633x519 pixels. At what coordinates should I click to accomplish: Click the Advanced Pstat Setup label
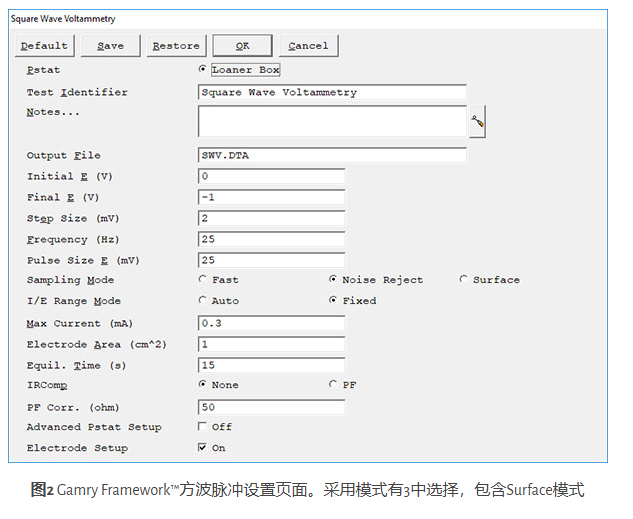pyautogui.click(x=94, y=427)
